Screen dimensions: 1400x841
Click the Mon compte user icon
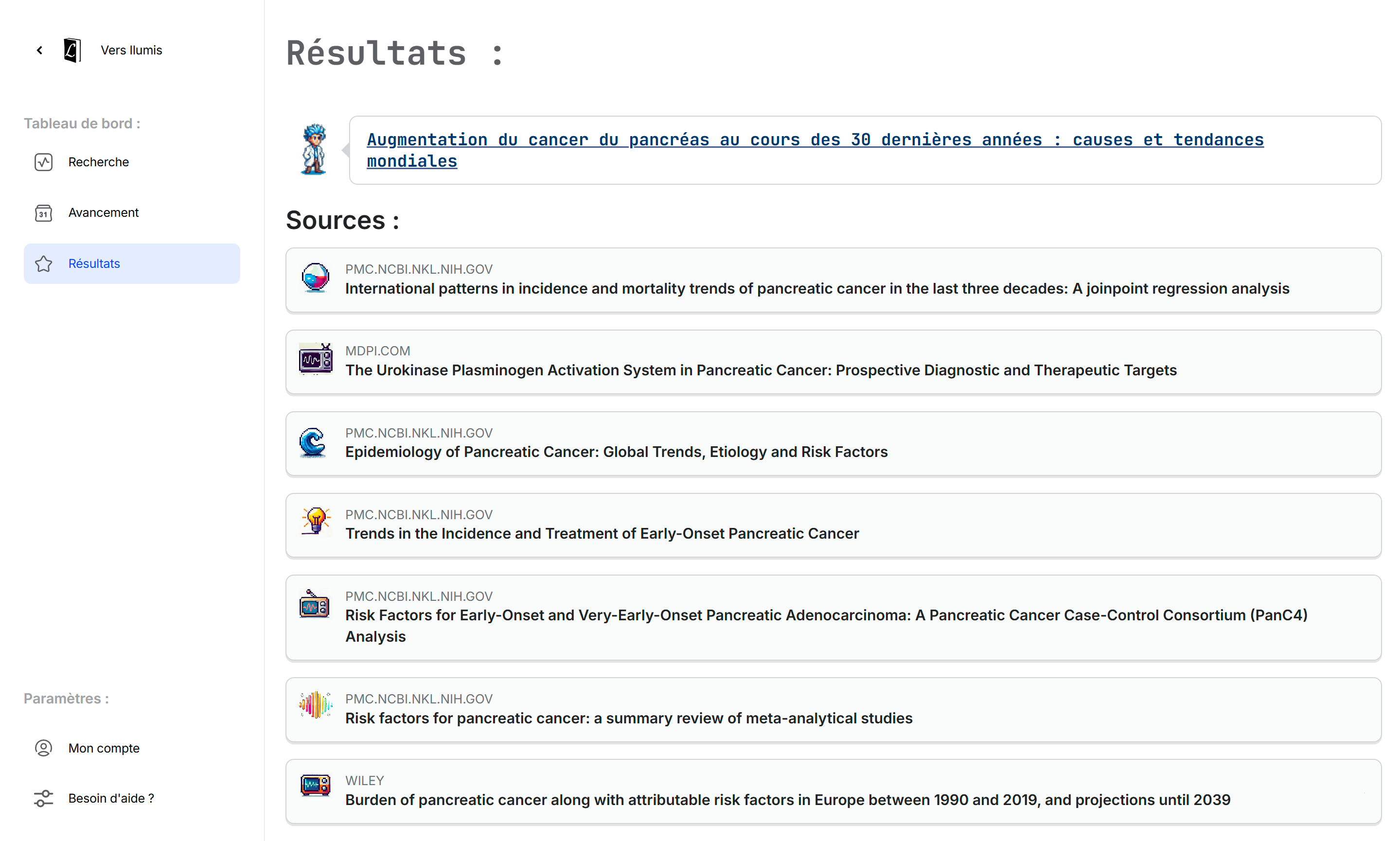pos(44,748)
